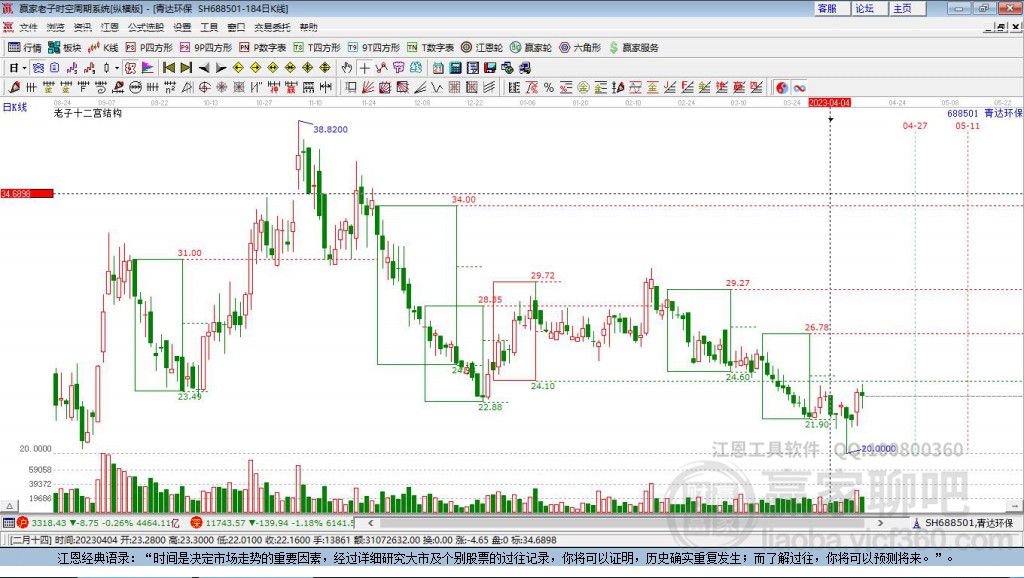Image resolution: width=1024 pixels, height=578 pixels.
Task: Open the calculator icon
Action: pyautogui.click(x=455, y=68)
